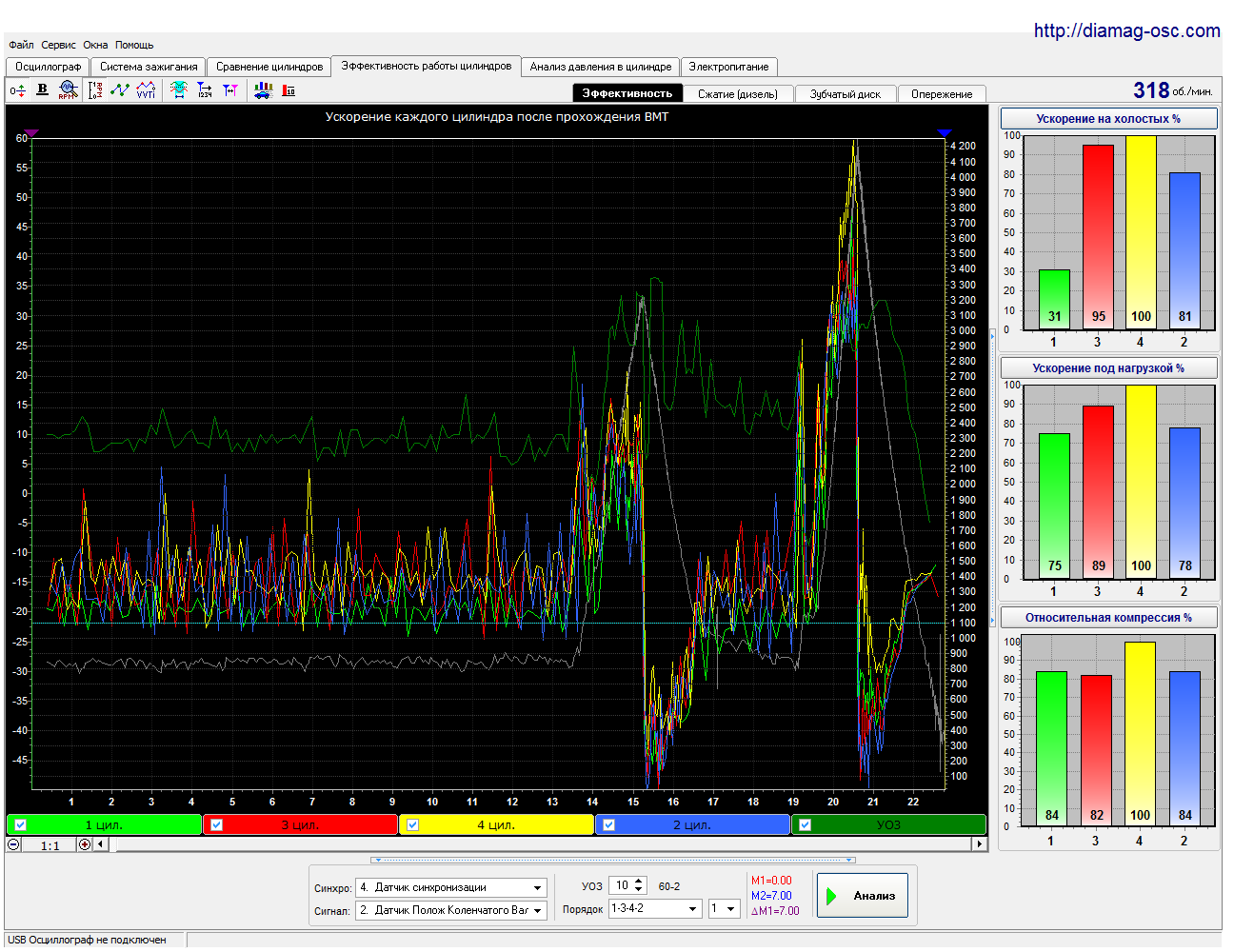
Task: Click the horizontal scrollbar right arrow
Action: click(979, 844)
